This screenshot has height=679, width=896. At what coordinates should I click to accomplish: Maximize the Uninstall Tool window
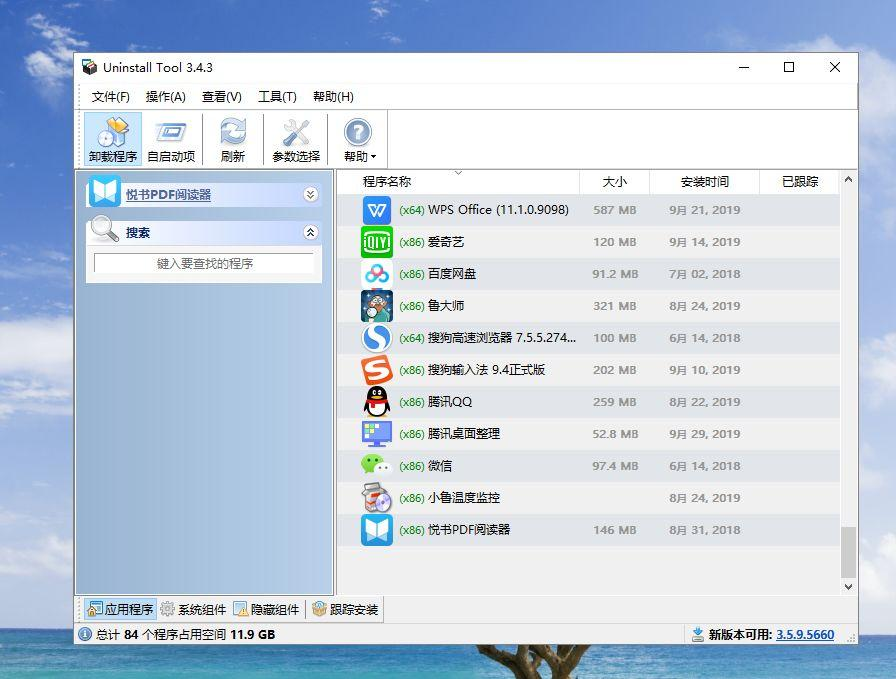(789, 67)
